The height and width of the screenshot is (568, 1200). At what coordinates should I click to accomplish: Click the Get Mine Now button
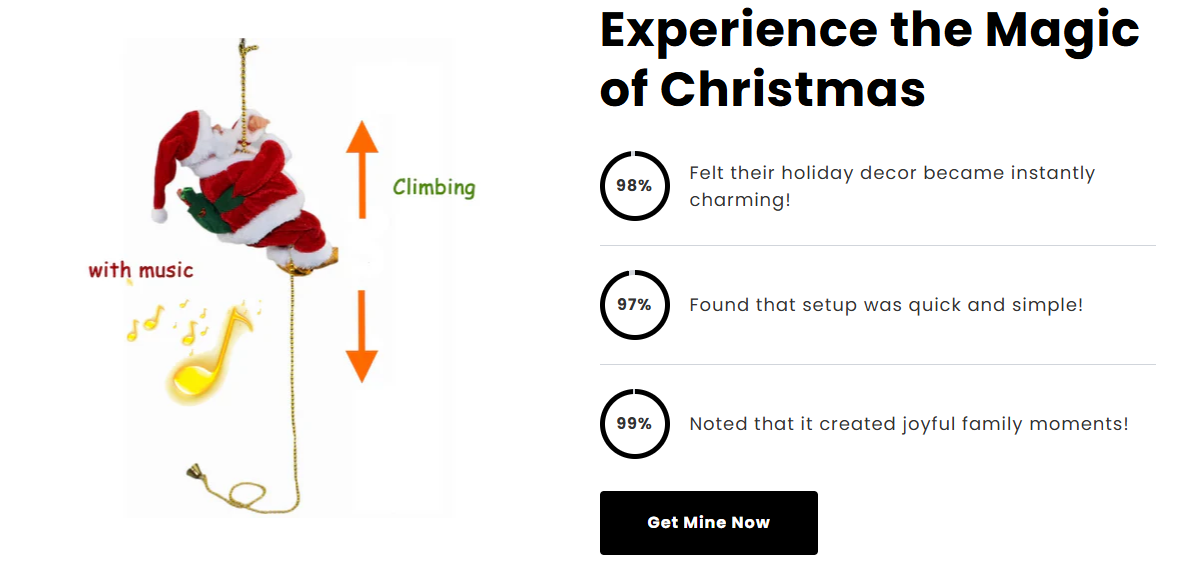708,522
